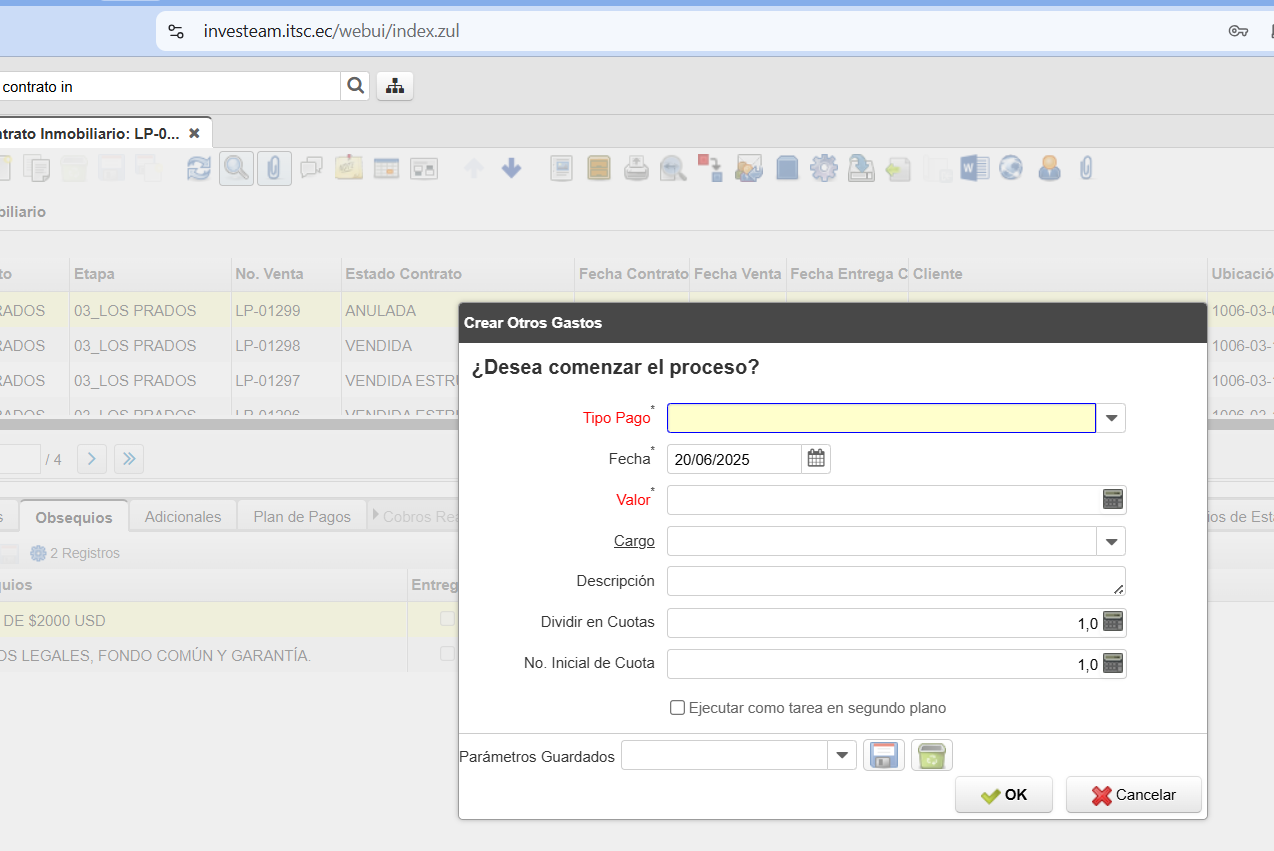Viewport: 1274px width, 851px height.
Task: Switch to the Plan de Pagos tab
Action: tap(302, 517)
